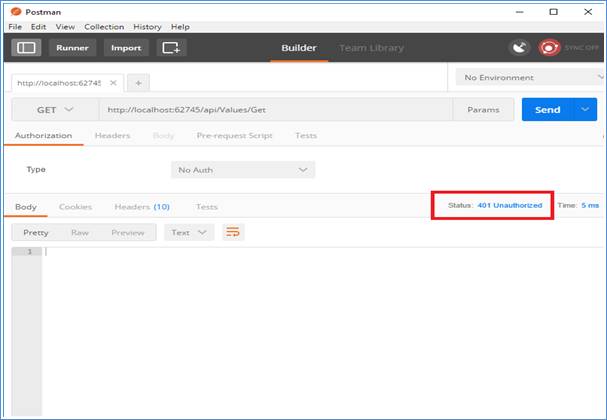Click the satellite interceptor icon
The width and height of the screenshot is (607, 420).
[x=519, y=48]
